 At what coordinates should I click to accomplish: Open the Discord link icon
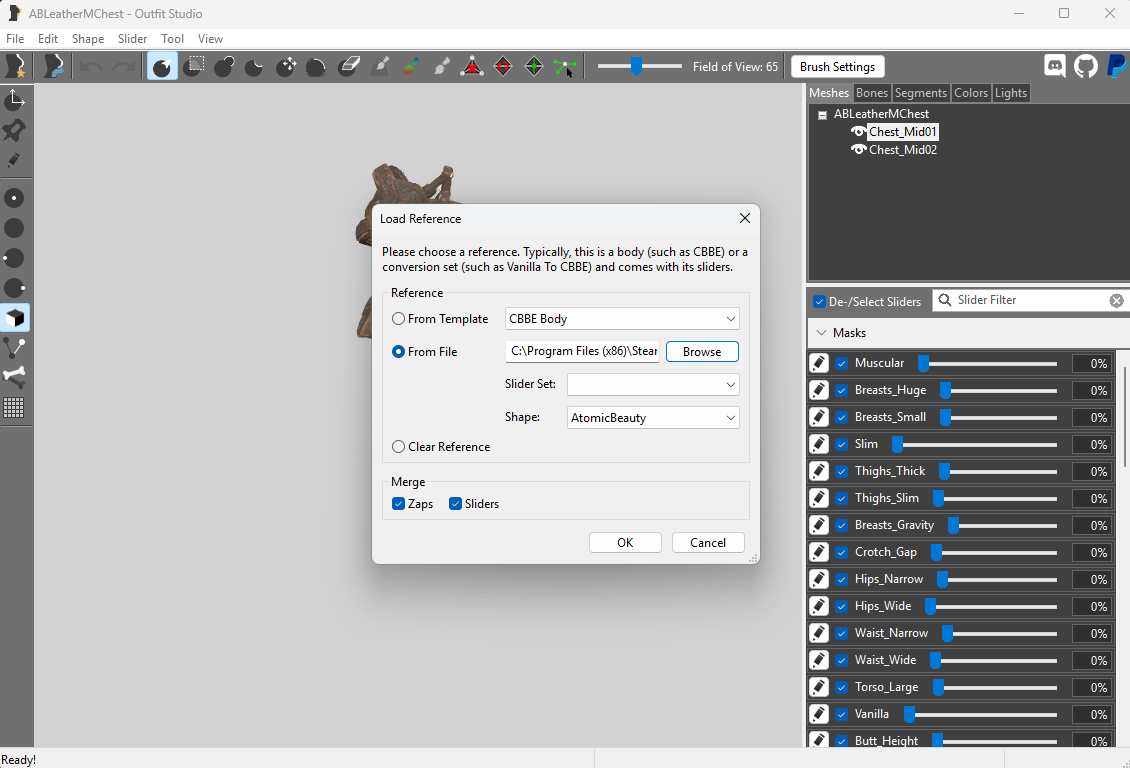[x=1055, y=66]
